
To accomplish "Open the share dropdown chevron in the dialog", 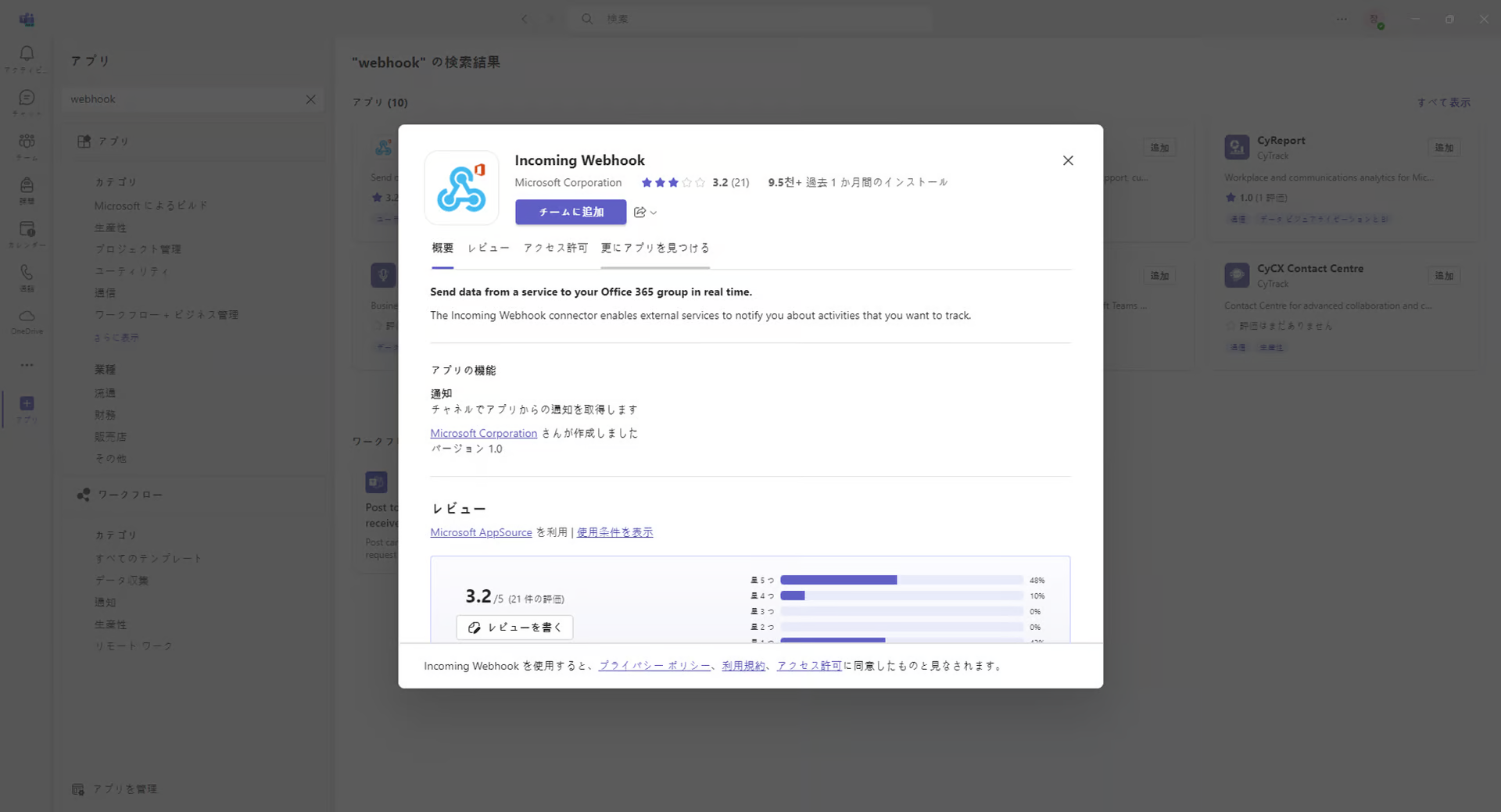I will 654,213.
